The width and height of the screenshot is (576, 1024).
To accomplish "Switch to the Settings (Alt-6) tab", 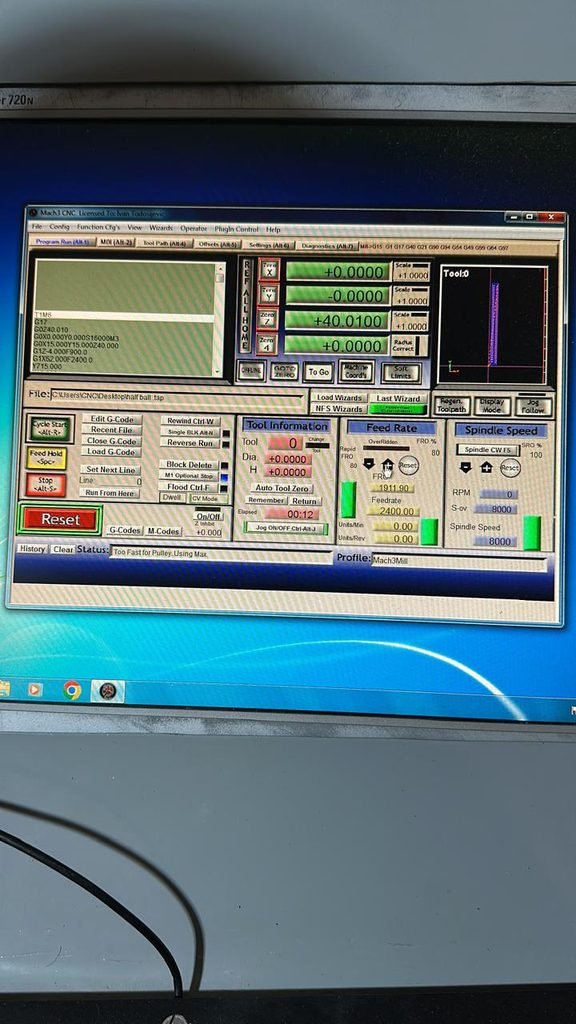I will pos(270,245).
